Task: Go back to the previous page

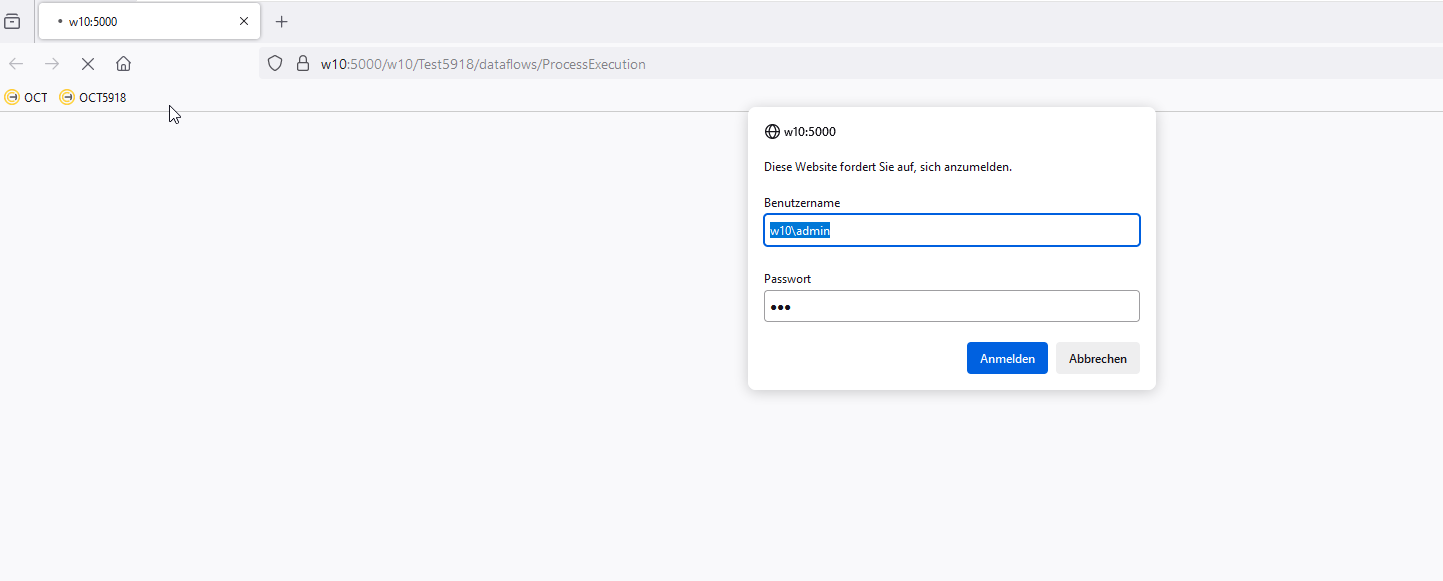Action: [16, 64]
